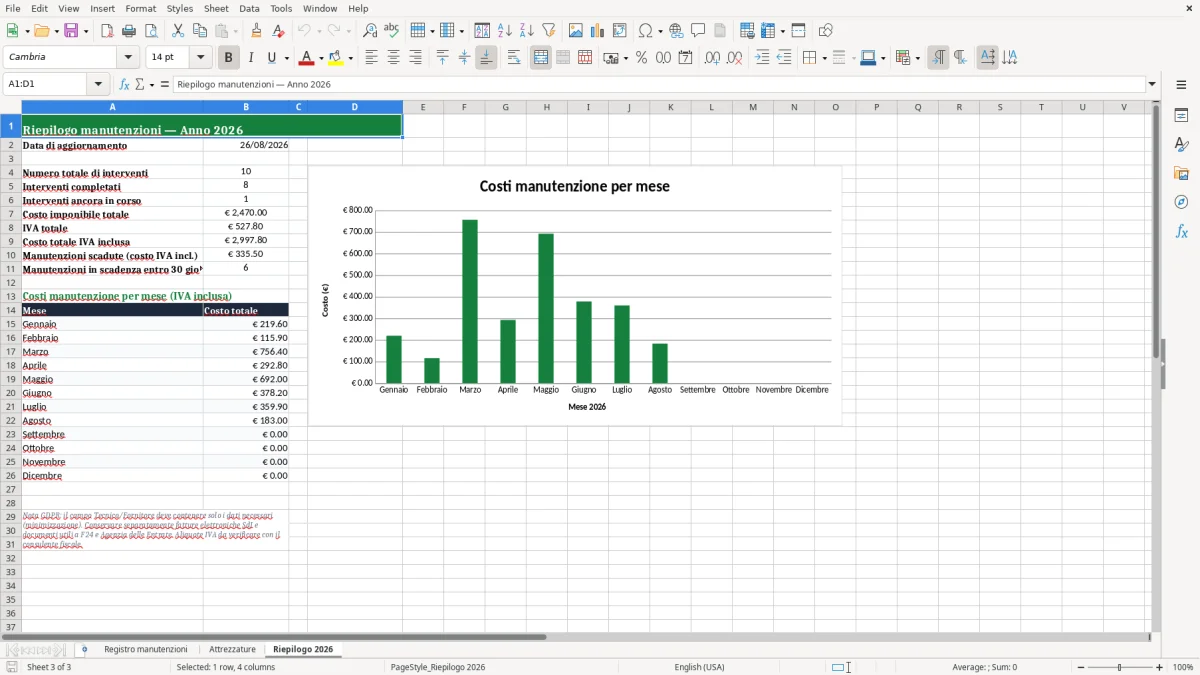
Task: Click the Print icon
Action: tap(129, 31)
